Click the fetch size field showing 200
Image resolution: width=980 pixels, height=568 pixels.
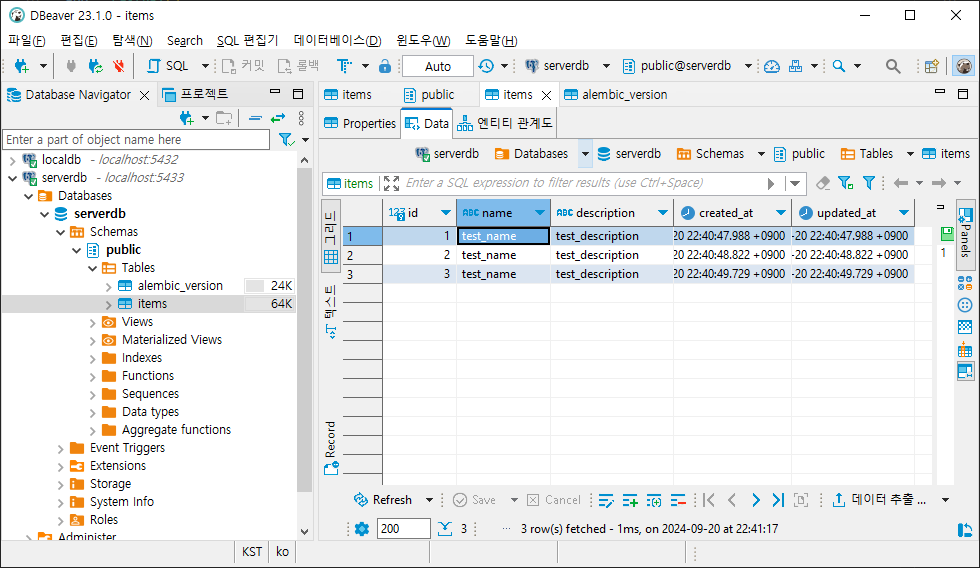point(404,529)
